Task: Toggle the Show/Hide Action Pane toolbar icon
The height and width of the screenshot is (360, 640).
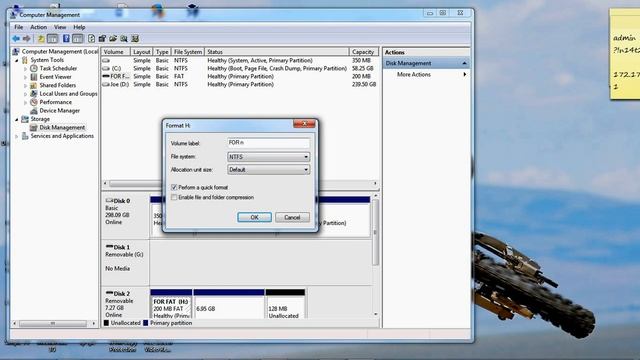Action: click(x=78, y=39)
